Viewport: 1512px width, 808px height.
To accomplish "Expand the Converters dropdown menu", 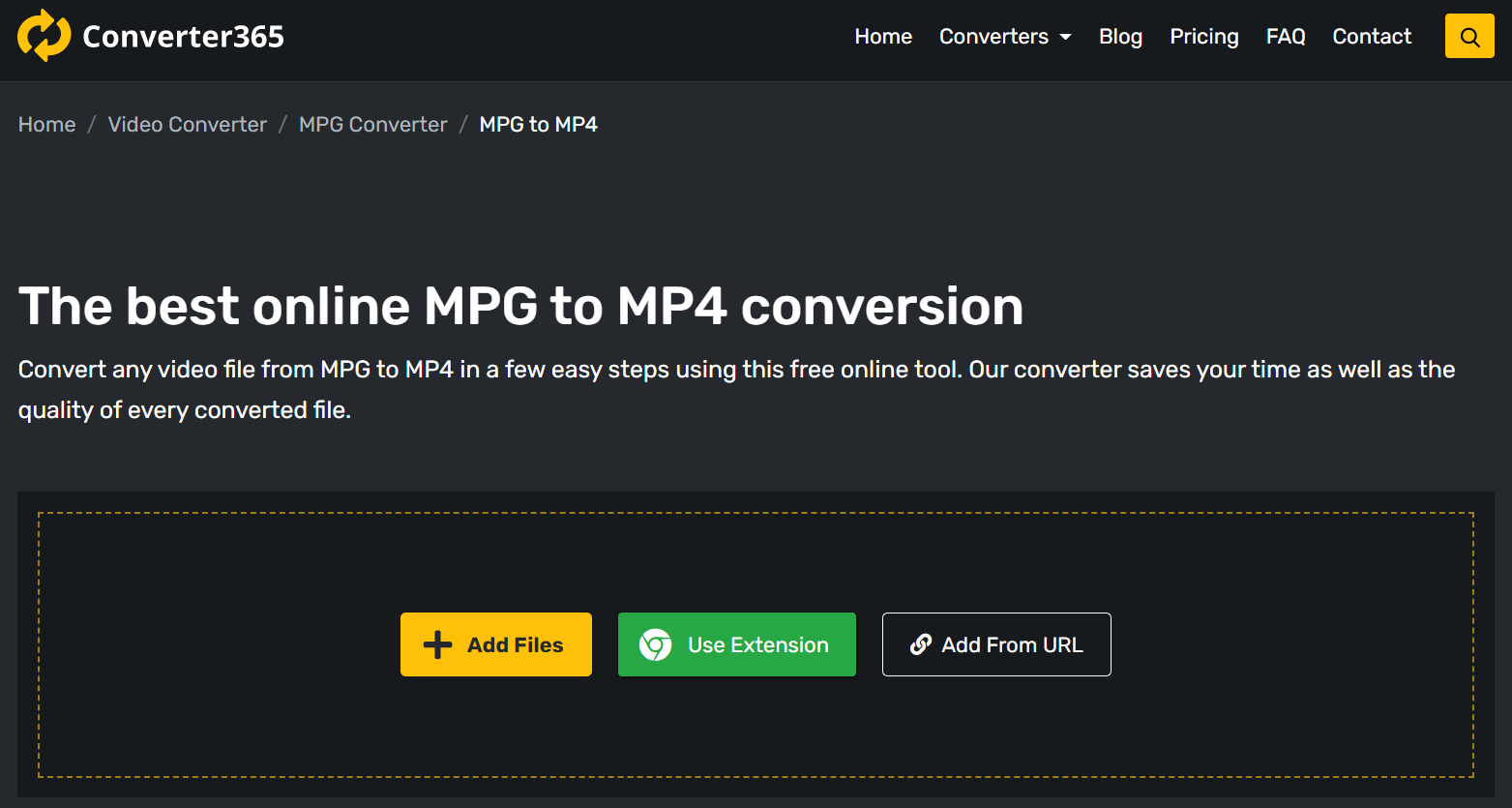I will (x=993, y=37).
